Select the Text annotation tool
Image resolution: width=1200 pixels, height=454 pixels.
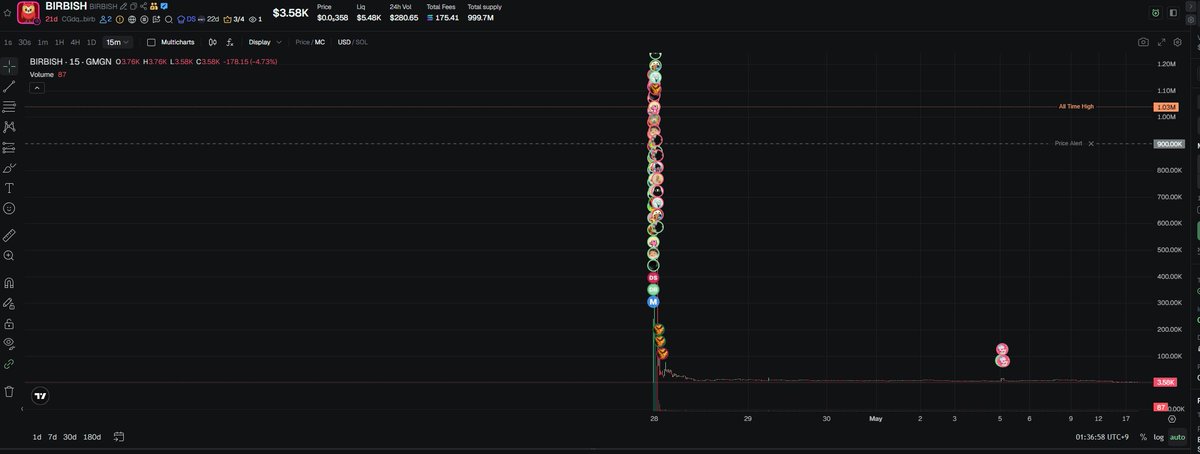coord(9,188)
